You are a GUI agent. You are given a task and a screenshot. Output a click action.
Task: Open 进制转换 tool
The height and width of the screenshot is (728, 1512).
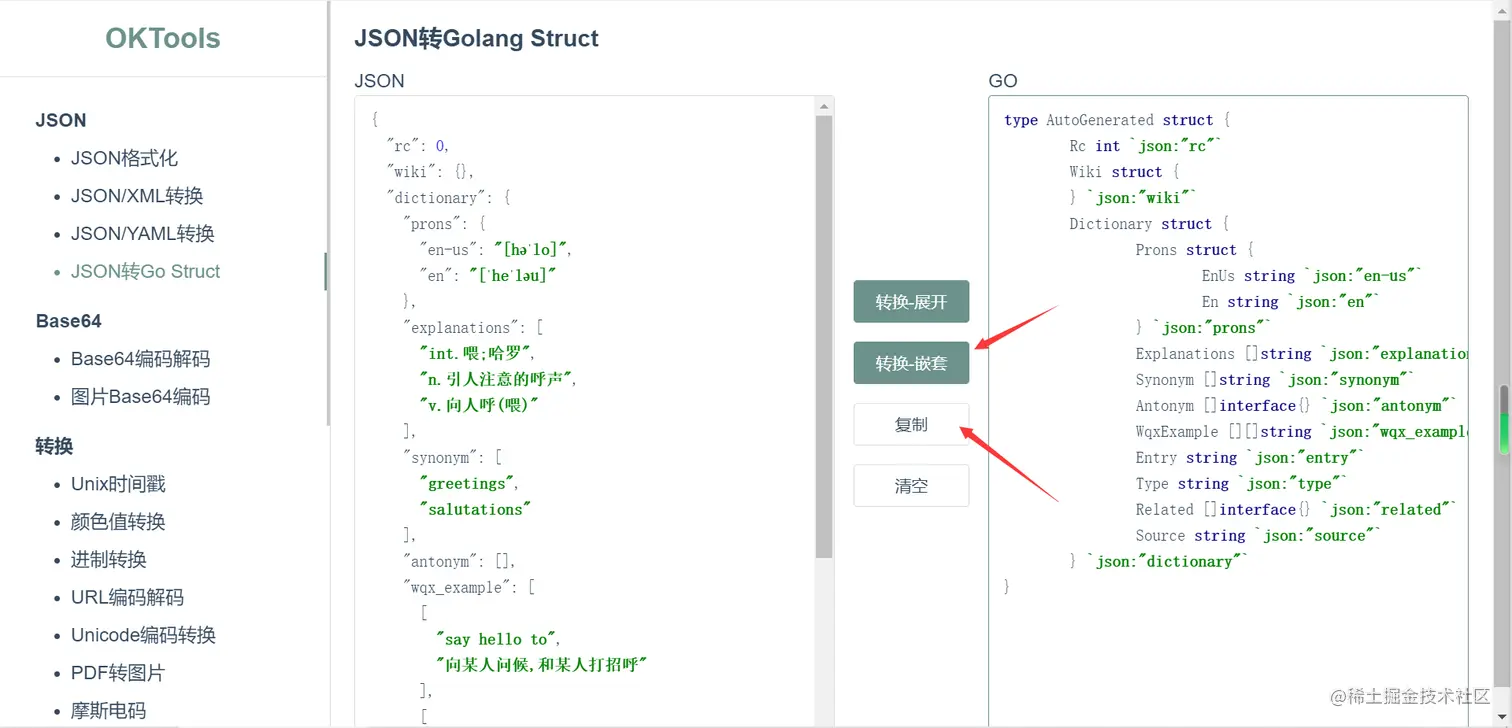tap(108, 560)
